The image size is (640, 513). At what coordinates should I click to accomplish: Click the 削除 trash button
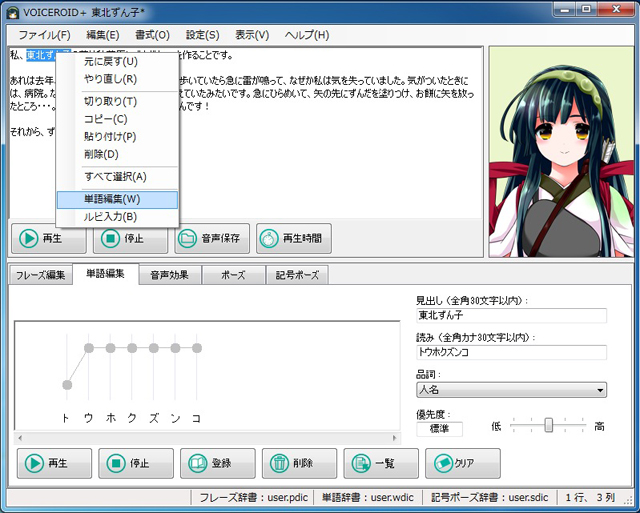click(x=299, y=463)
